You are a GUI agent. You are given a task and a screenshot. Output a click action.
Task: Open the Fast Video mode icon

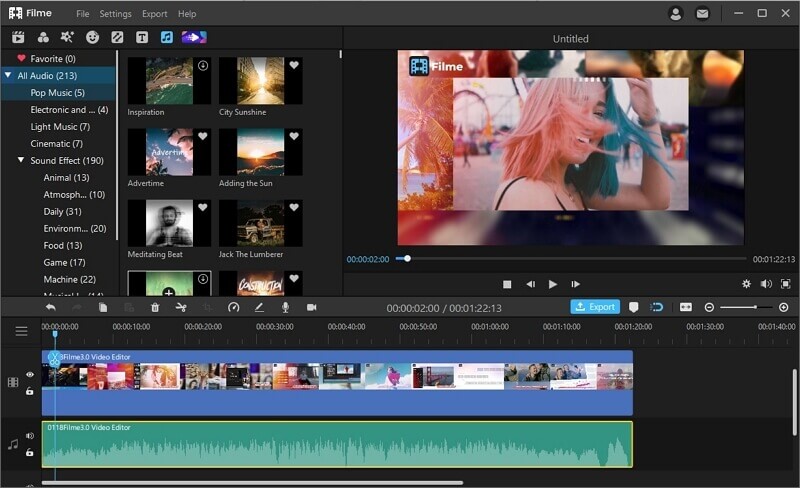pyautogui.click(x=194, y=37)
